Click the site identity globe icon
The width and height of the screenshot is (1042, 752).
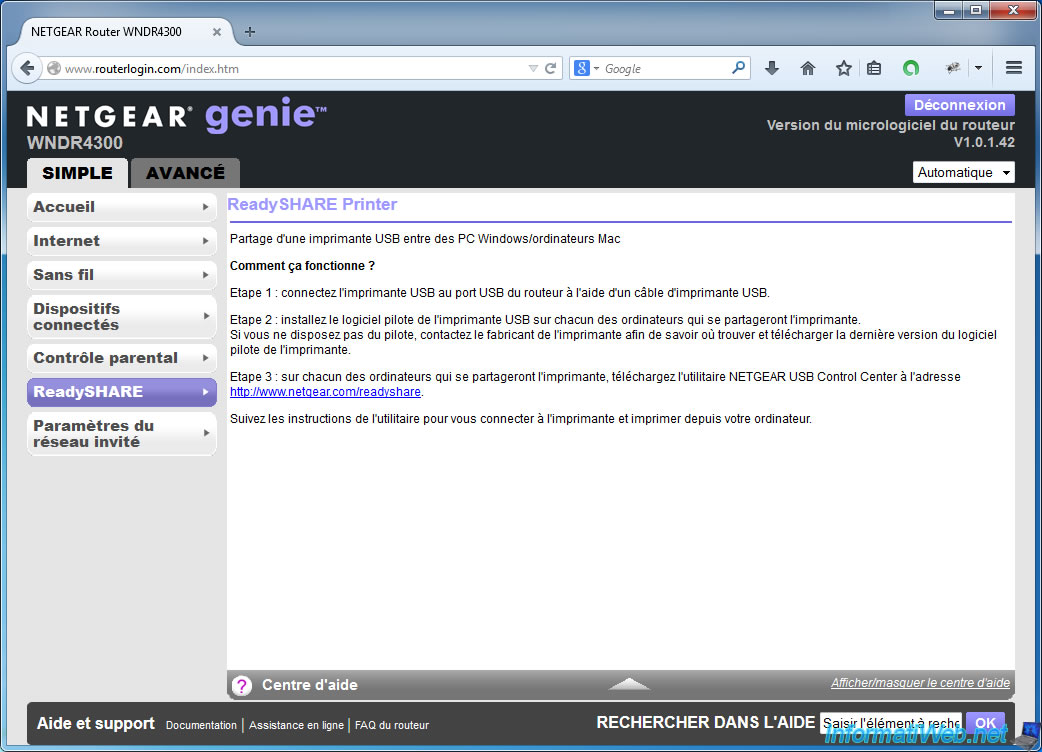tap(54, 68)
